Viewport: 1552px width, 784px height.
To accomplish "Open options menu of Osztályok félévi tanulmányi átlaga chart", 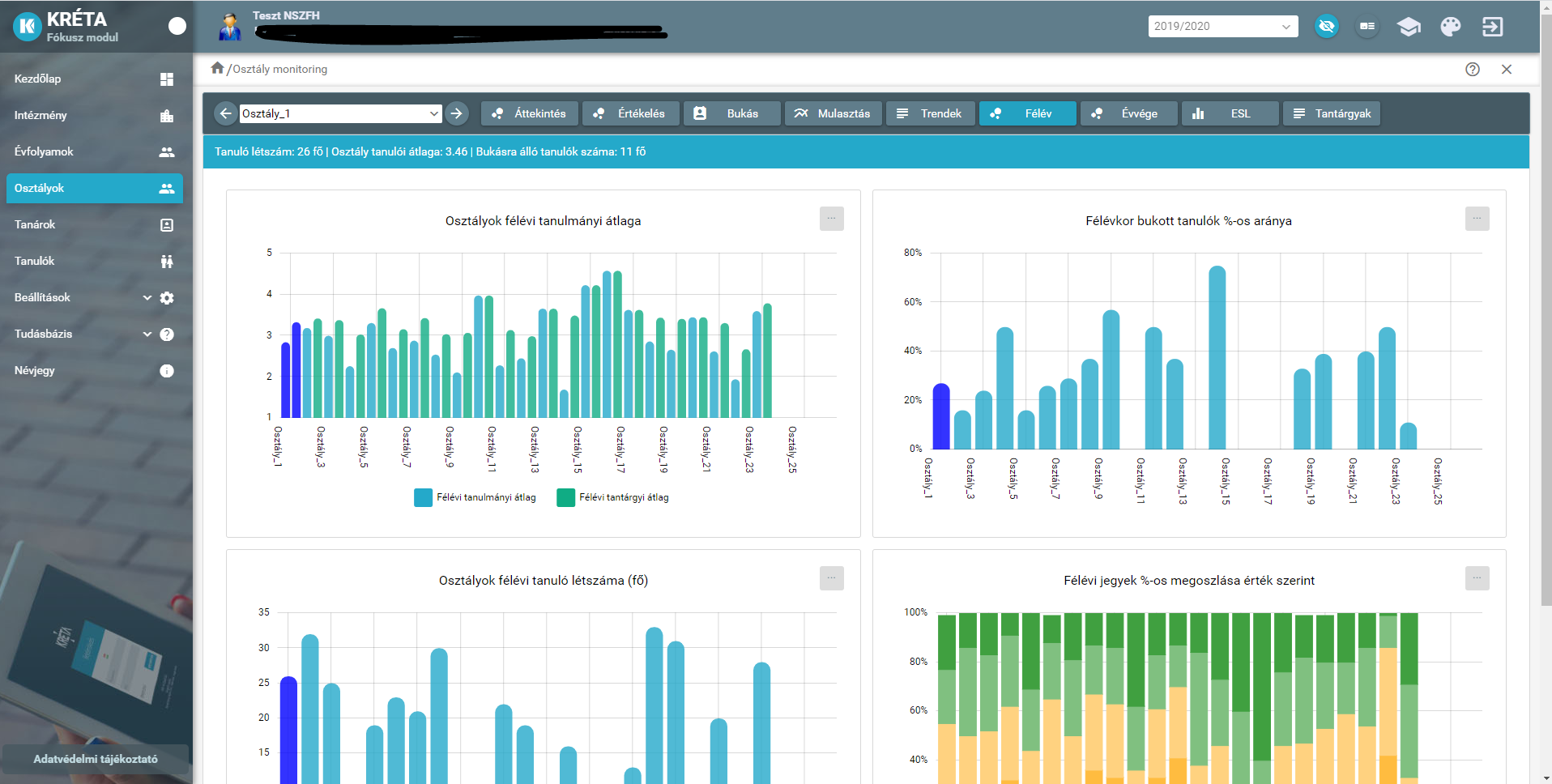I will pyautogui.click(x=831, y=219).
